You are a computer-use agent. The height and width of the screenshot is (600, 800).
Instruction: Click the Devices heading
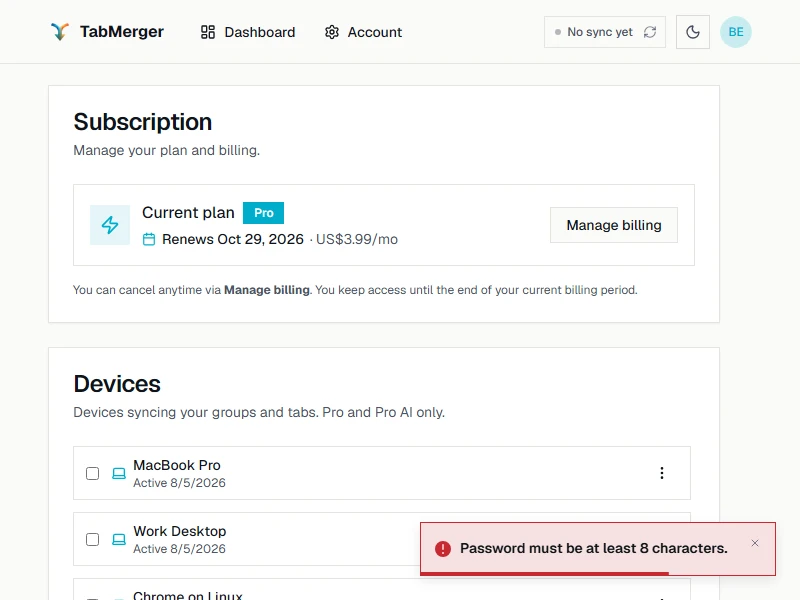117,384
